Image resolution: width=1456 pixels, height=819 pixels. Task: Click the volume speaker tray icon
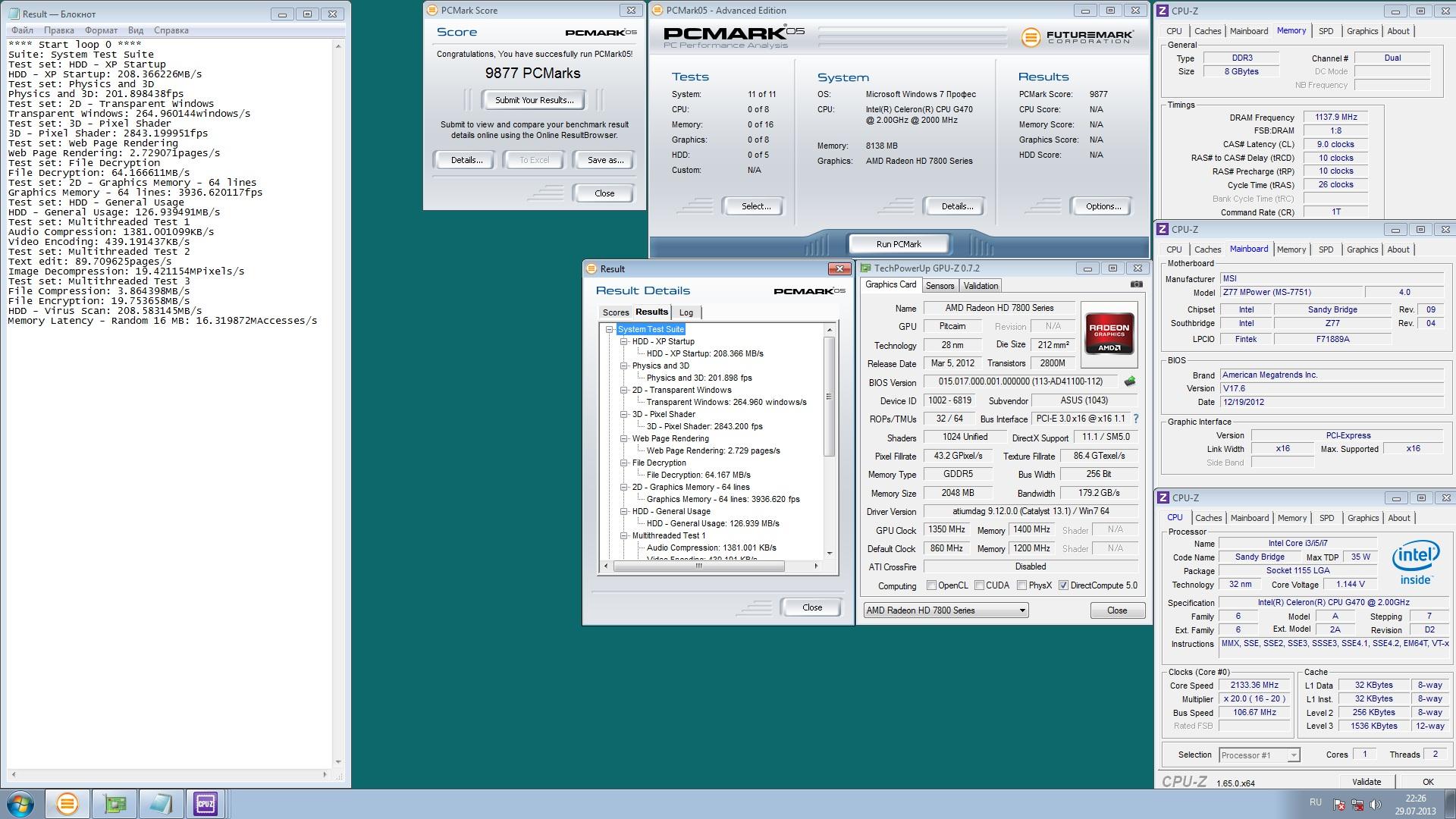click(x=1376, y=805)
